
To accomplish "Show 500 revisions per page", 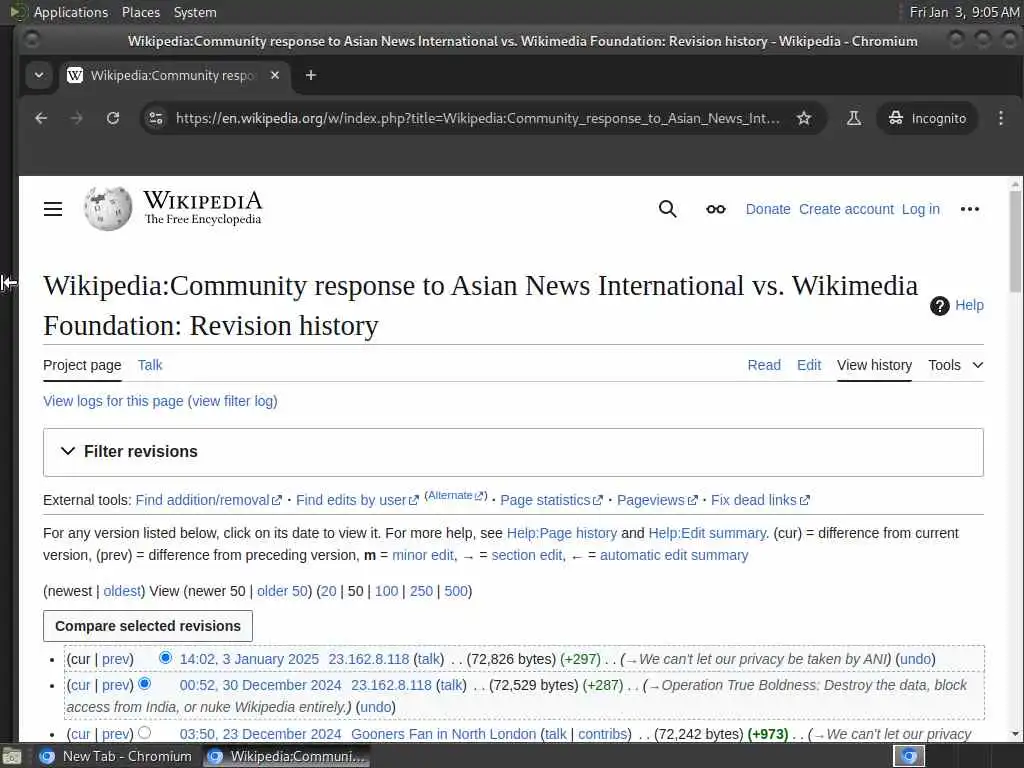I will pos(456,591).
